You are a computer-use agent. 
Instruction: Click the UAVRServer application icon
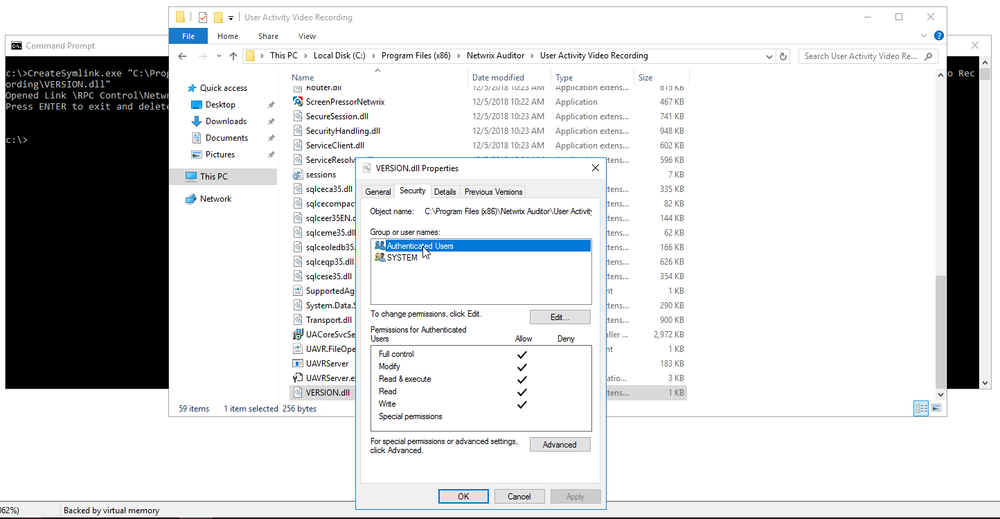[x=297, y=363]
